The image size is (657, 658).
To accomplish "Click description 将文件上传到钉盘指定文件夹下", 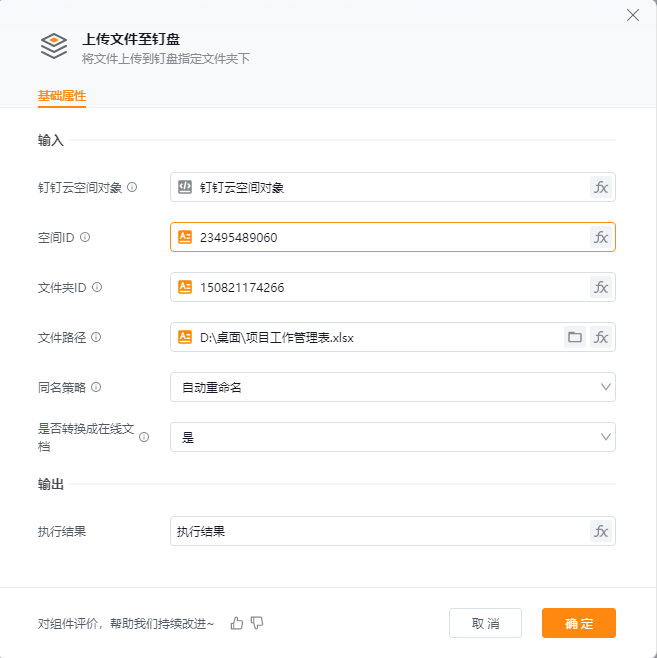I will point(166,59).
